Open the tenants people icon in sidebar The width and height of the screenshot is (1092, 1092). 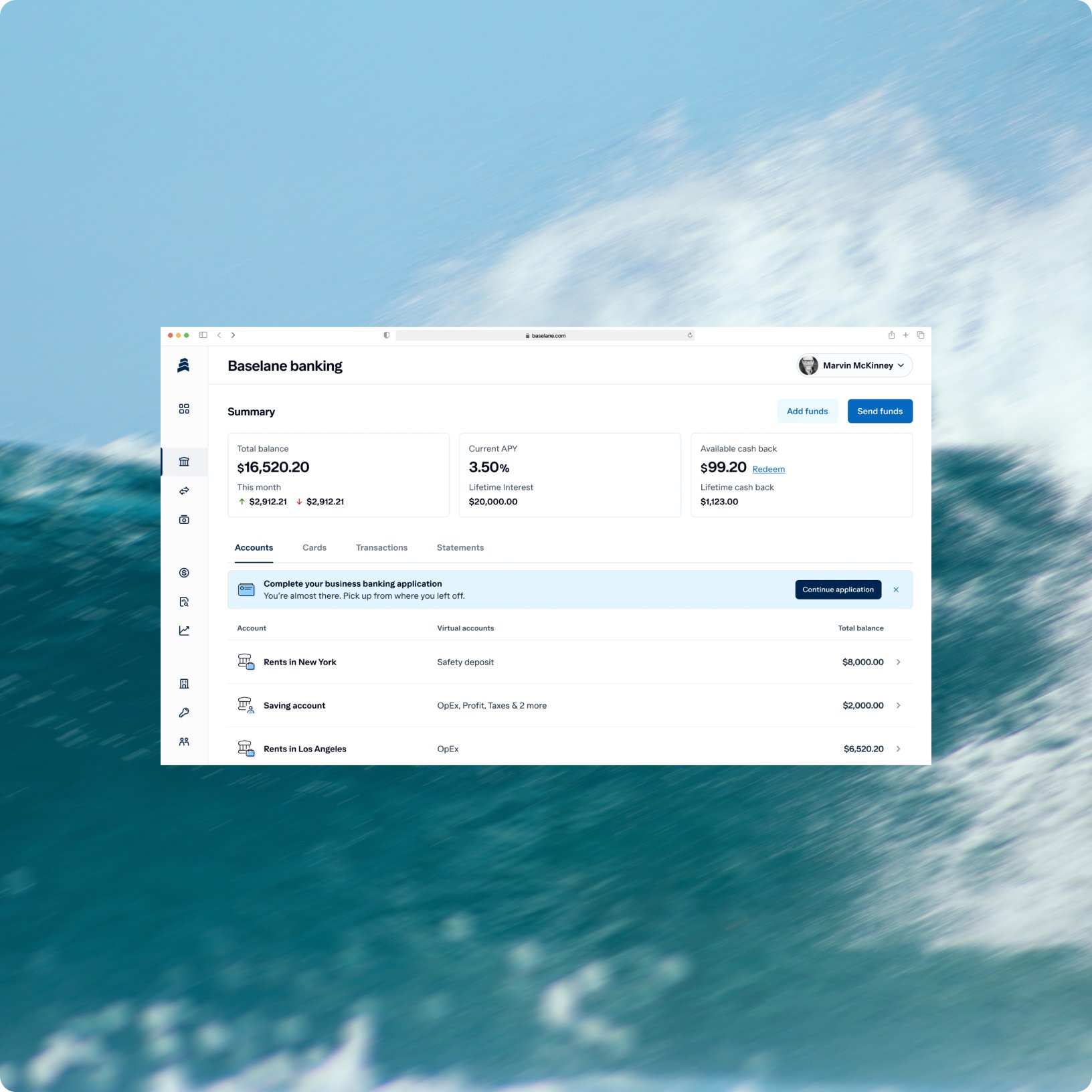(184, 741)
